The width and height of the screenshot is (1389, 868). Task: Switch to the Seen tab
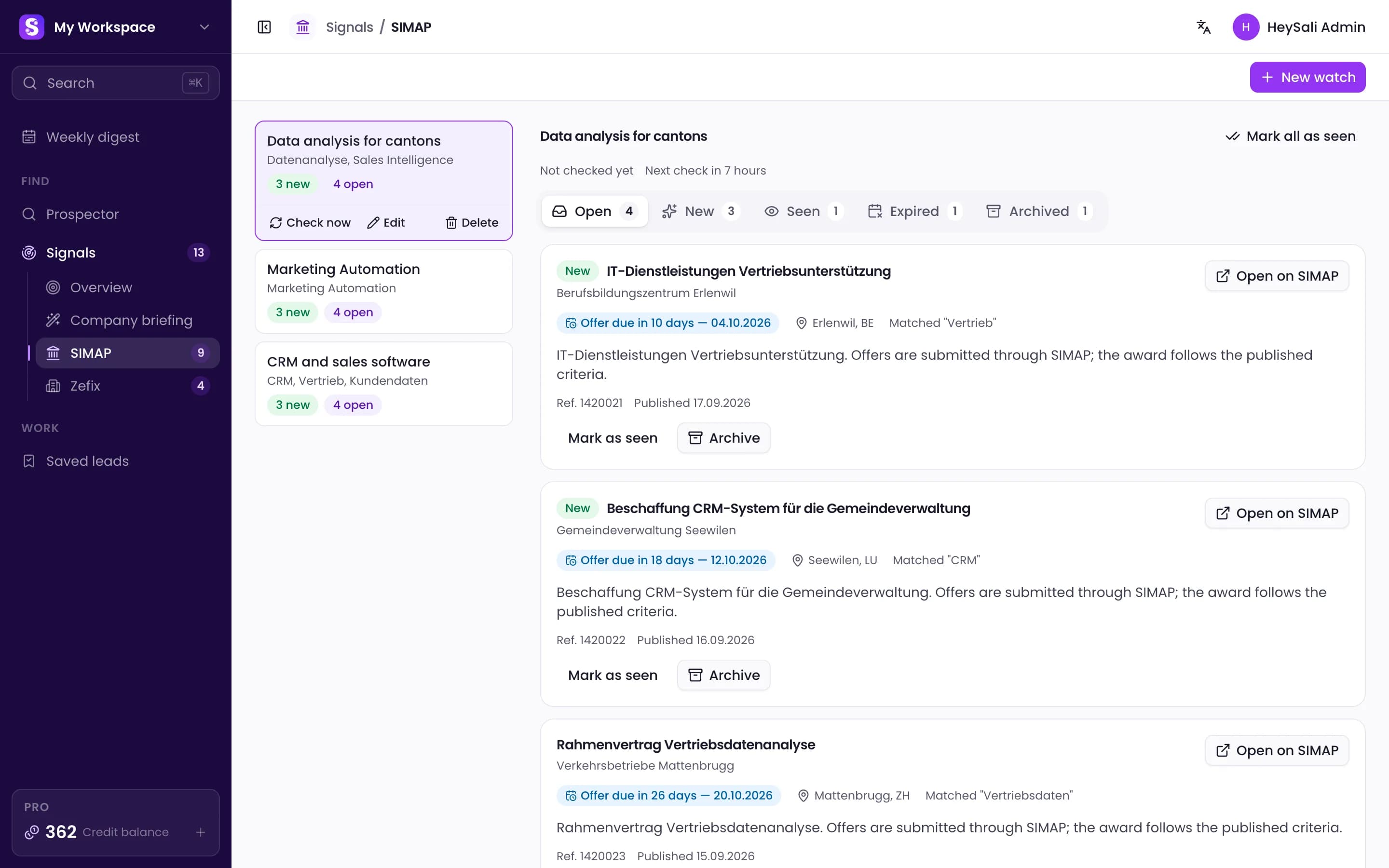(x=803, y=211)
